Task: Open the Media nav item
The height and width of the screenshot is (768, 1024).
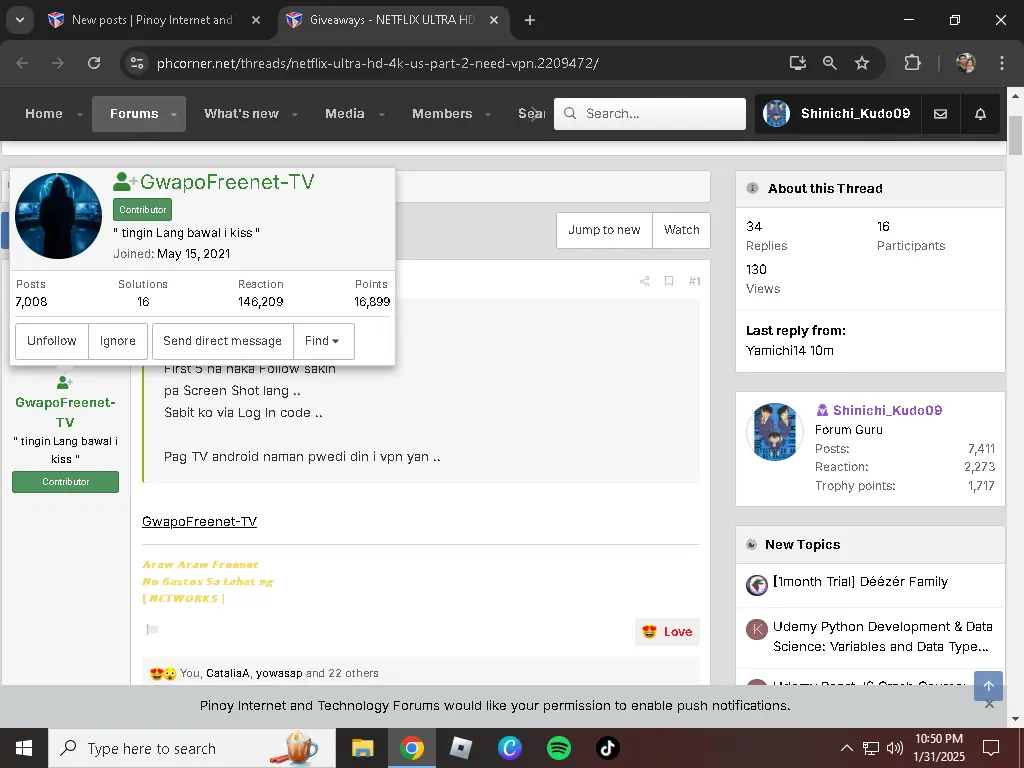Action: coord(345,114)
